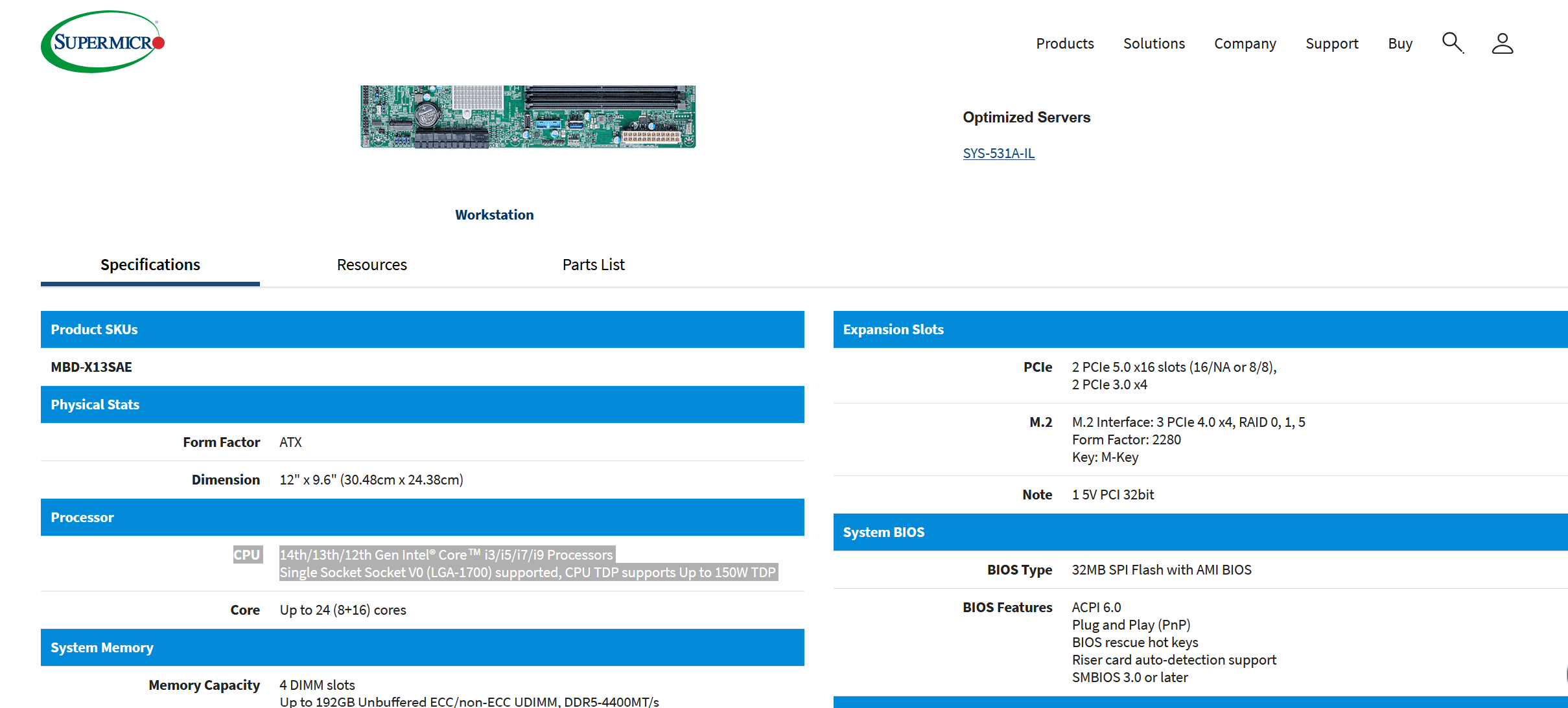This screenshot has height=708, width=1568.
Task: Click the Workstation category link
Action: 494,215
